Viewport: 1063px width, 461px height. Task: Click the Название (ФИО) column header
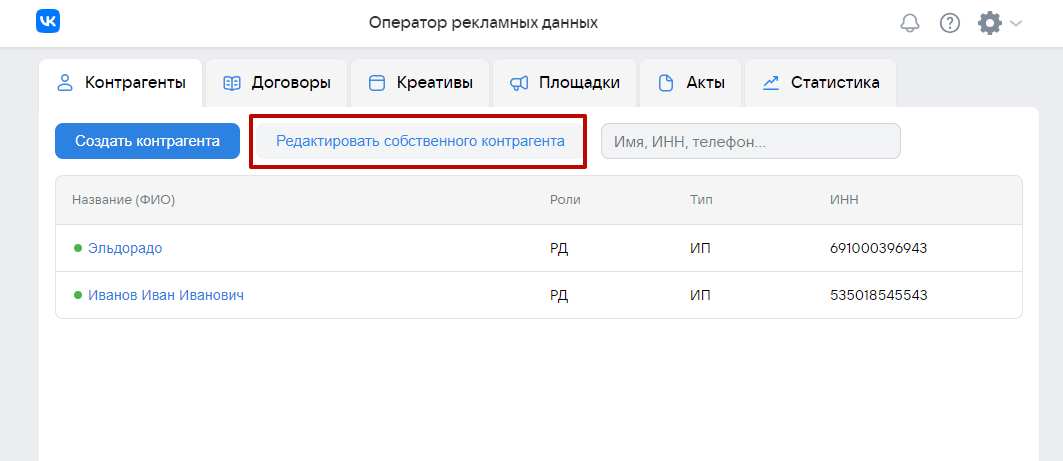tap(123, 200)
